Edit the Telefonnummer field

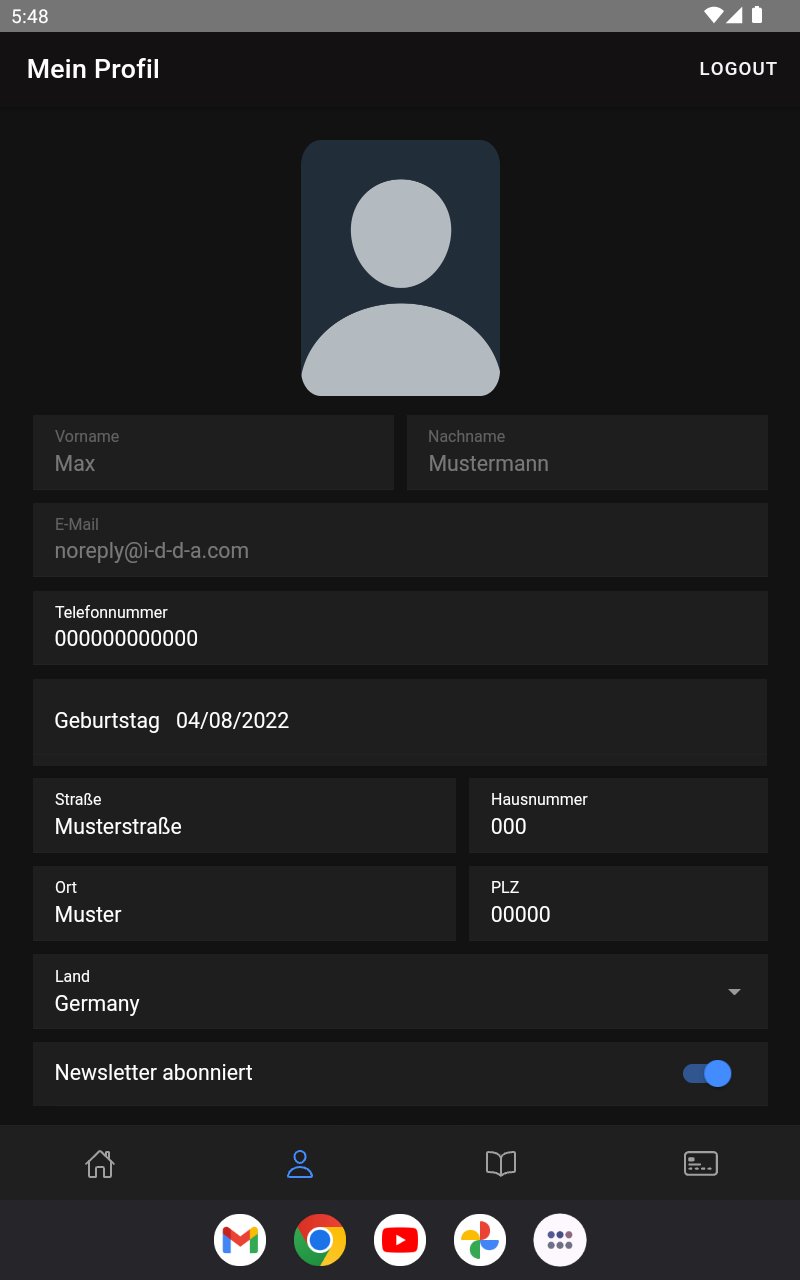(x=400, y=628)
